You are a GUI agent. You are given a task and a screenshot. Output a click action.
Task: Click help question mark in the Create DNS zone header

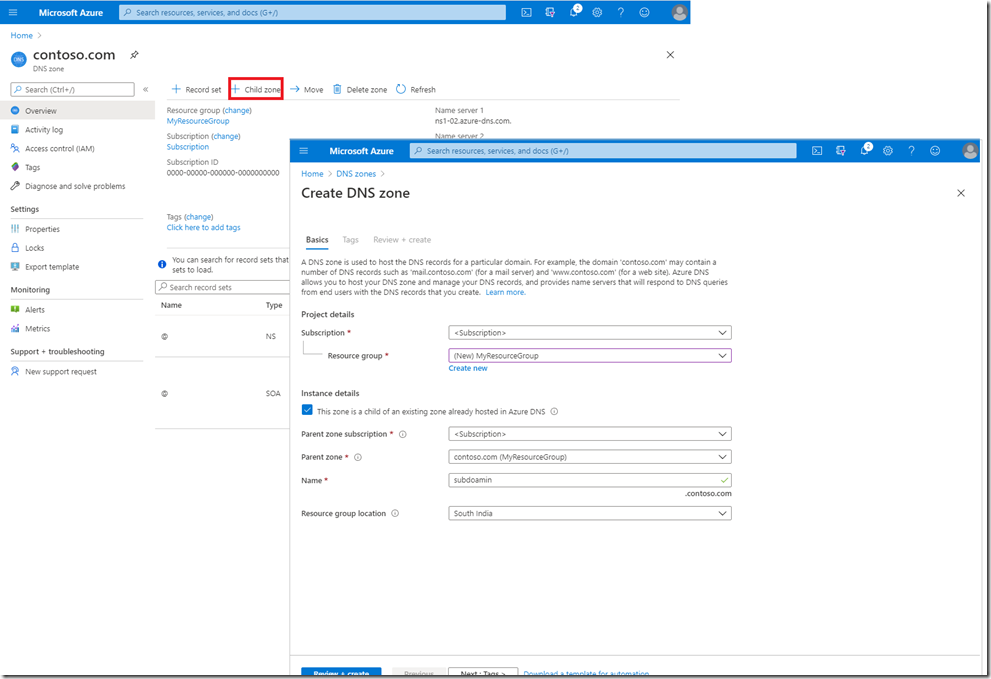point(911,151)
